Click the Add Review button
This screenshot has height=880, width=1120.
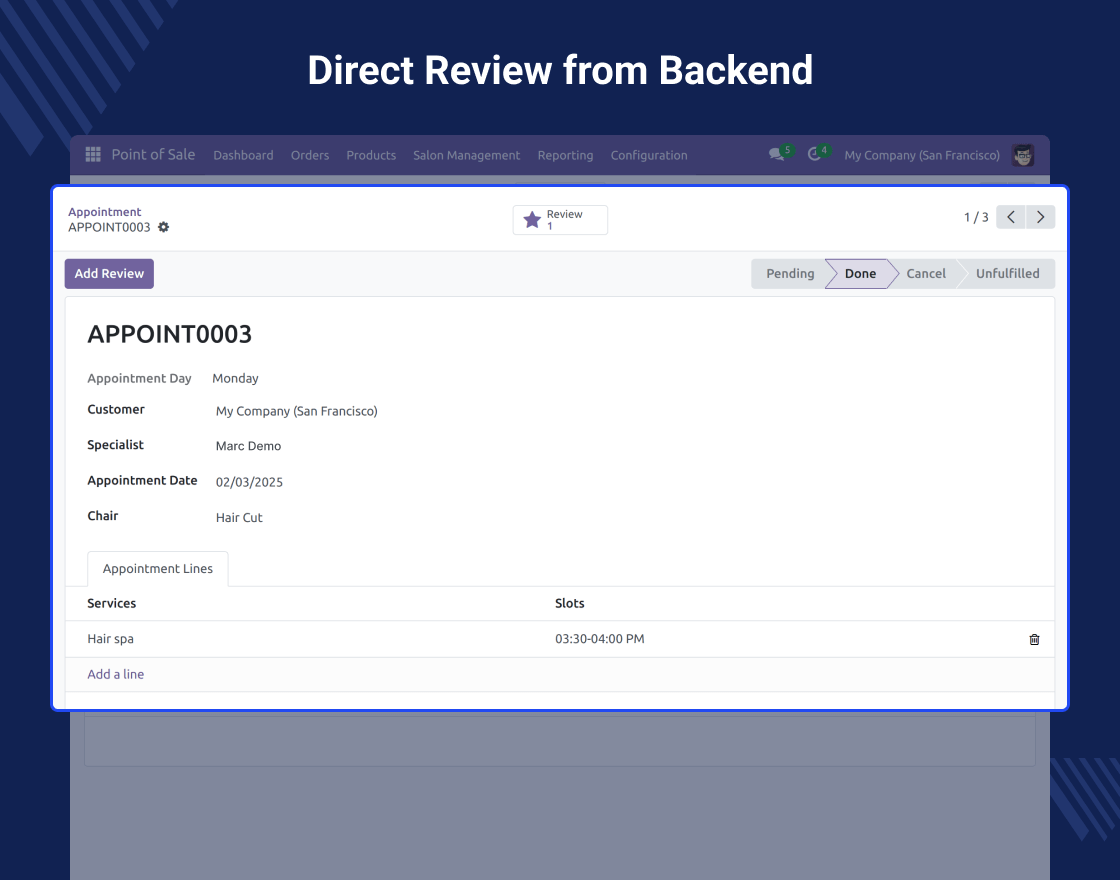109,274
